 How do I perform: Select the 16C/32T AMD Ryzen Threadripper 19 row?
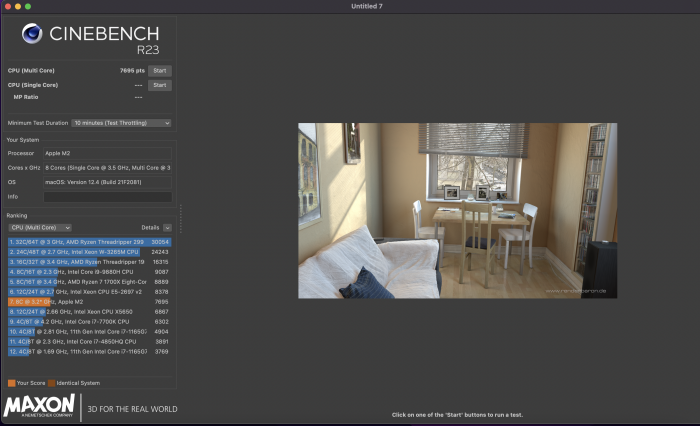(x=89, y=262)
